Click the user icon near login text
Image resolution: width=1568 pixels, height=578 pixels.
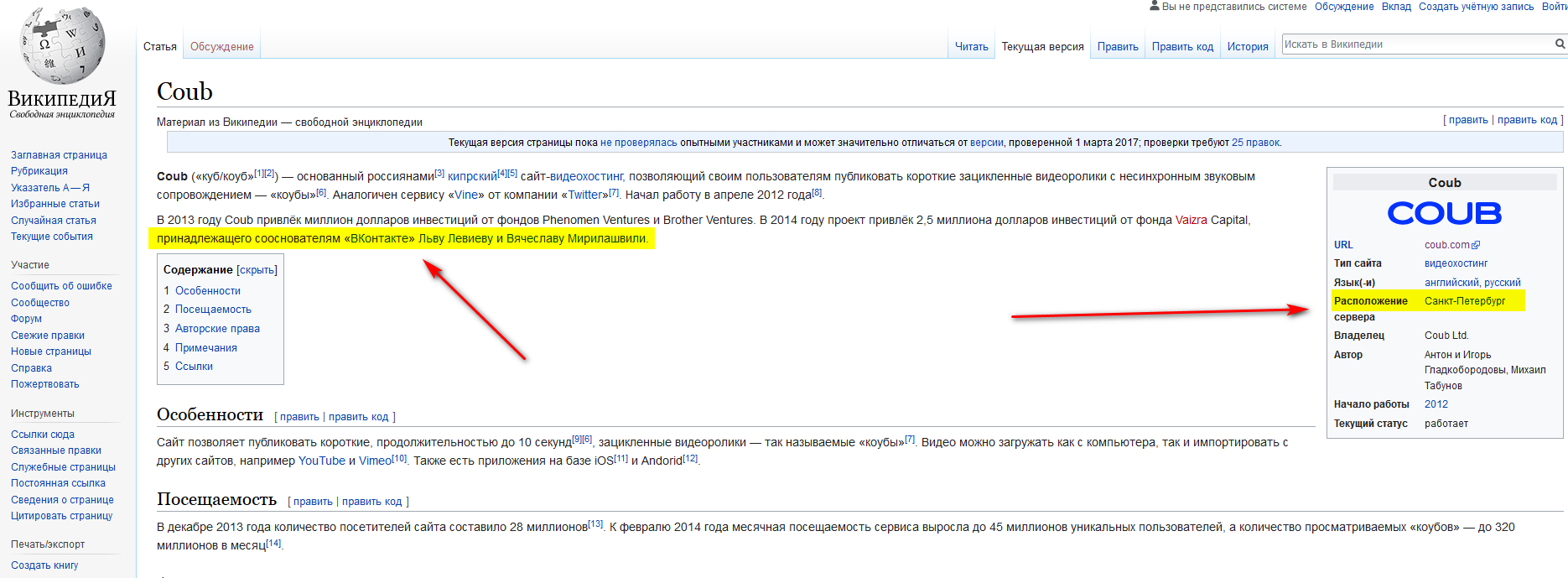[1155, 6]
